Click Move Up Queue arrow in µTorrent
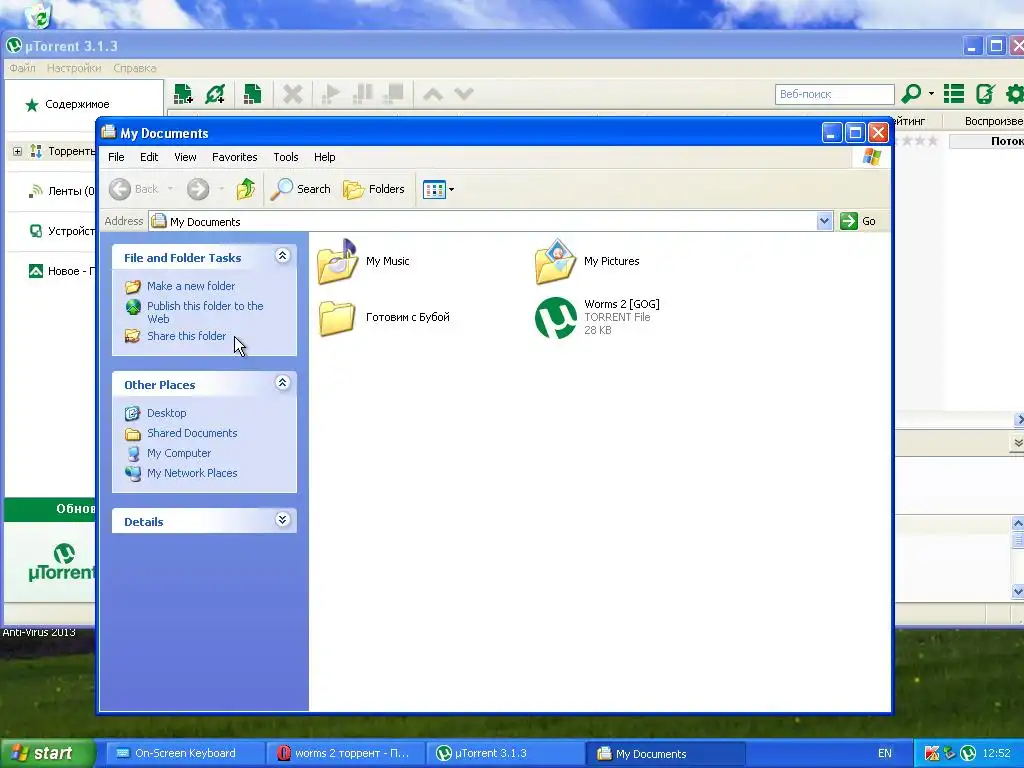This screenshot has width=1024, height=768. (433, 94)
